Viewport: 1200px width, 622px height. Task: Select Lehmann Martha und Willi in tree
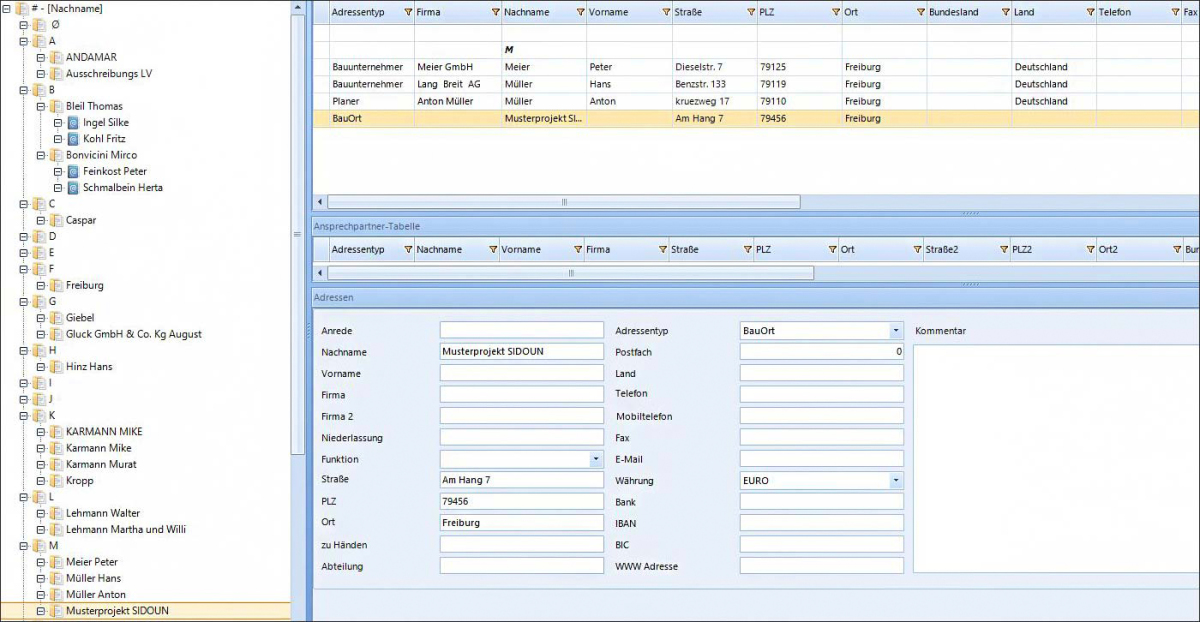[126, 530]
